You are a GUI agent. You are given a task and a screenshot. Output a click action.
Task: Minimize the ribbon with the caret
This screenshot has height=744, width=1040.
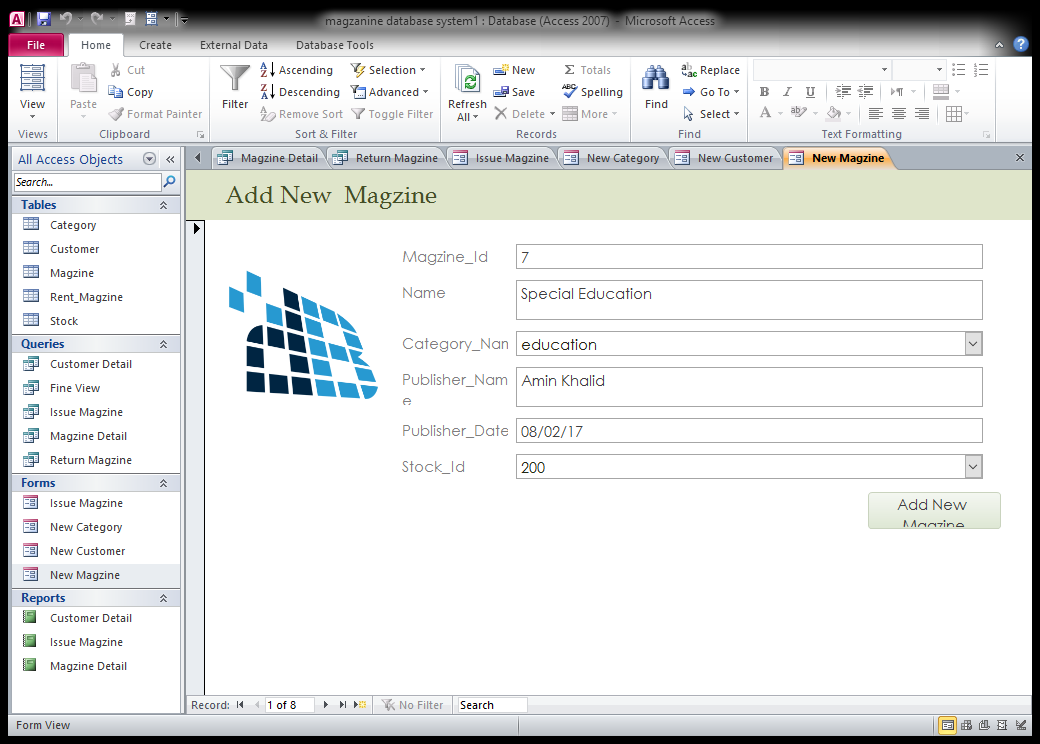click(x=999, y=44)
